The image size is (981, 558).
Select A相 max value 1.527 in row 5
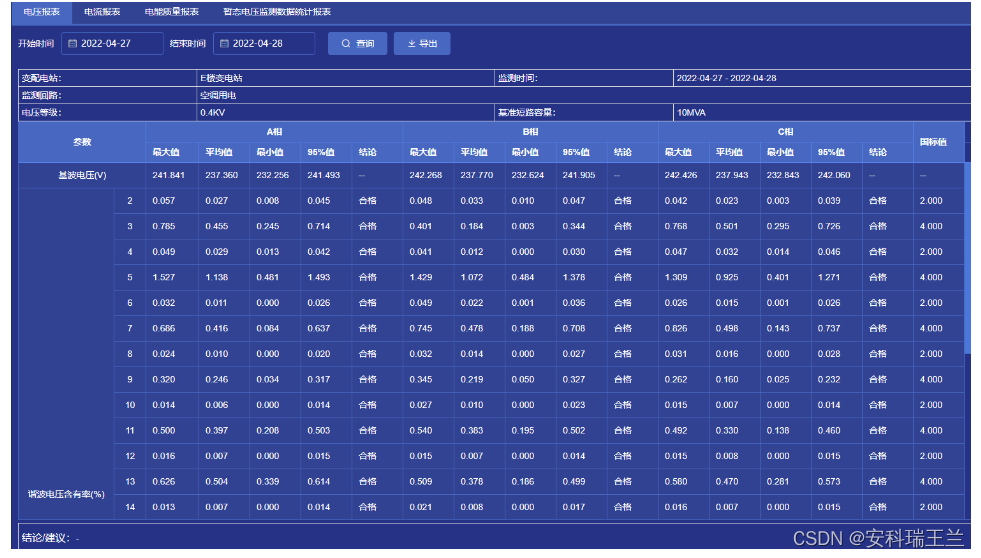coord(164,277)
